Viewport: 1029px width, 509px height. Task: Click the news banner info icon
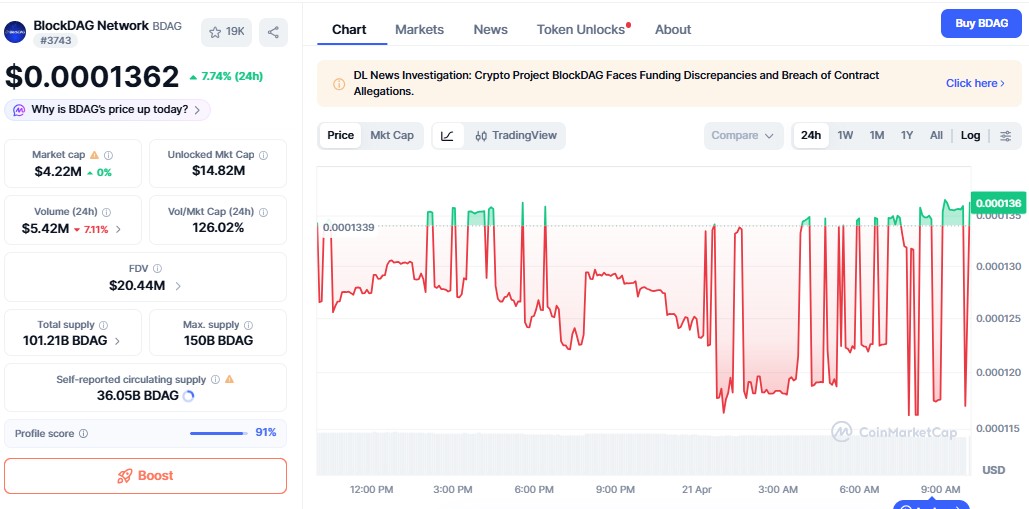coord(339,84)
